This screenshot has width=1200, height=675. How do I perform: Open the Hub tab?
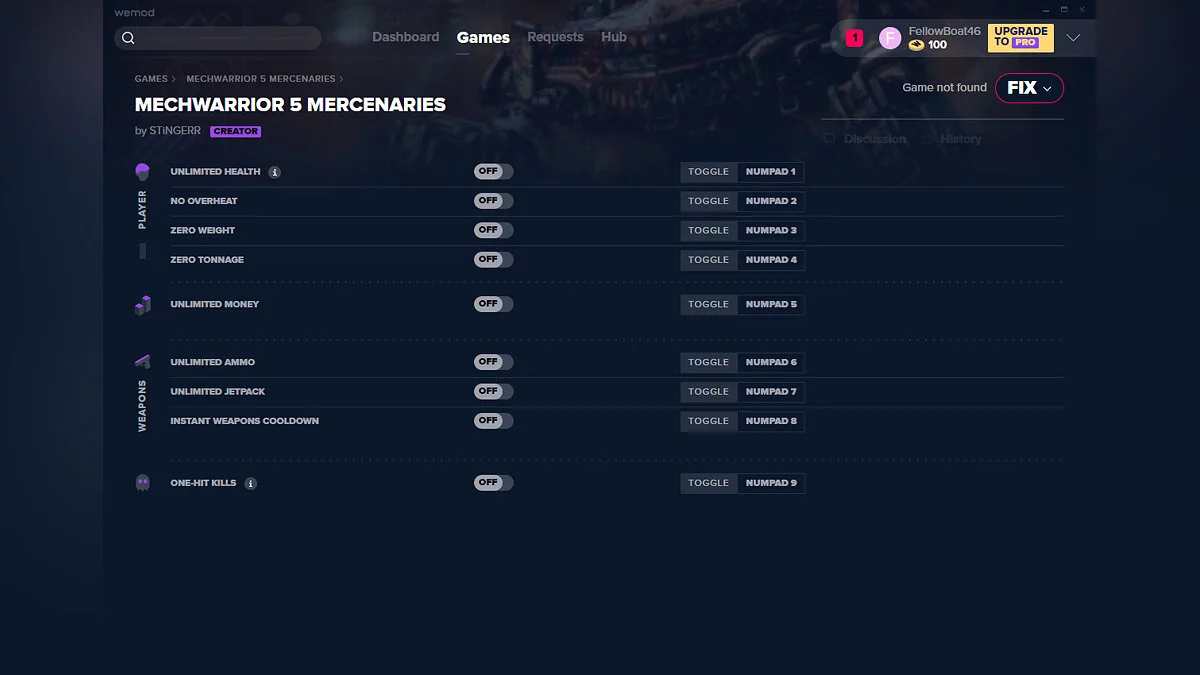click(614, 37)
